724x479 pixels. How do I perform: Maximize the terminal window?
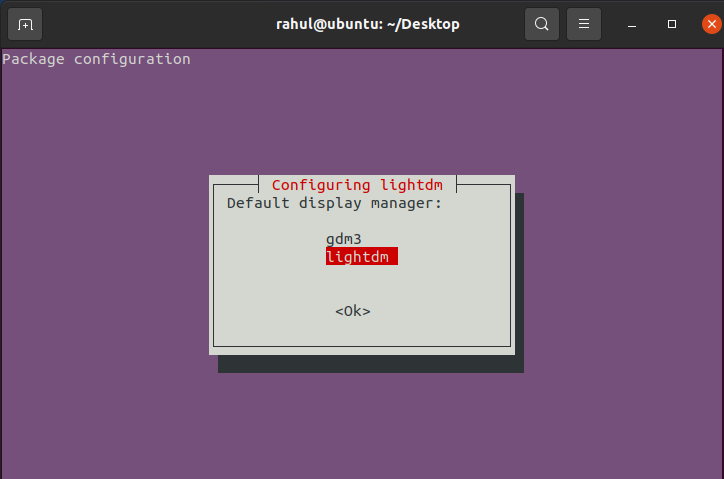(672, 24)
